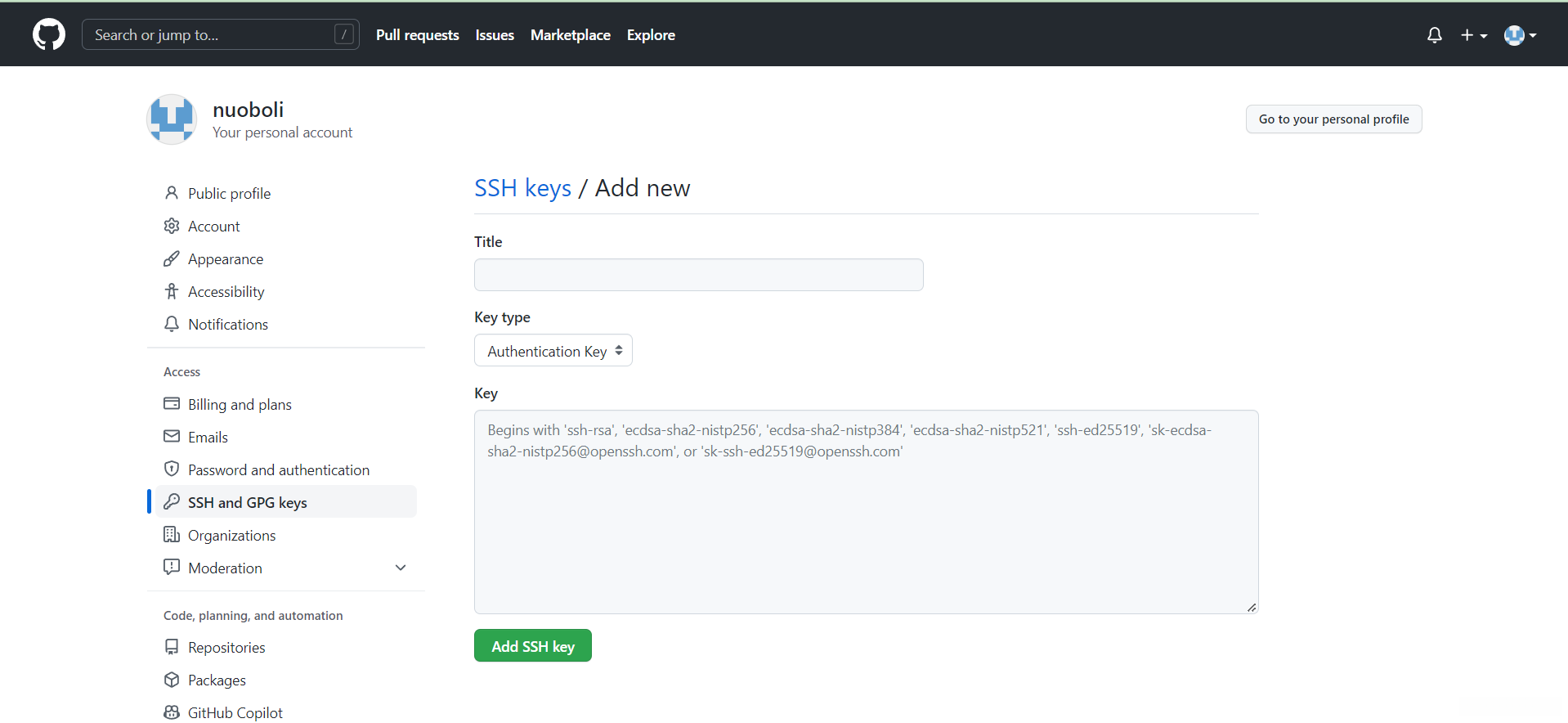Open Emails settings
1568x723 pixels.
[208, 438]
